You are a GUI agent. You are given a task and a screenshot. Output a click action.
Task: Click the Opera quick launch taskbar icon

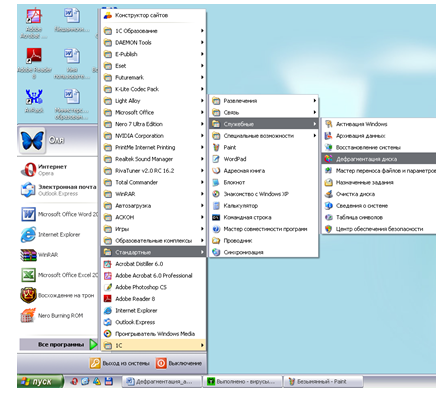click(x=74, y=381)
